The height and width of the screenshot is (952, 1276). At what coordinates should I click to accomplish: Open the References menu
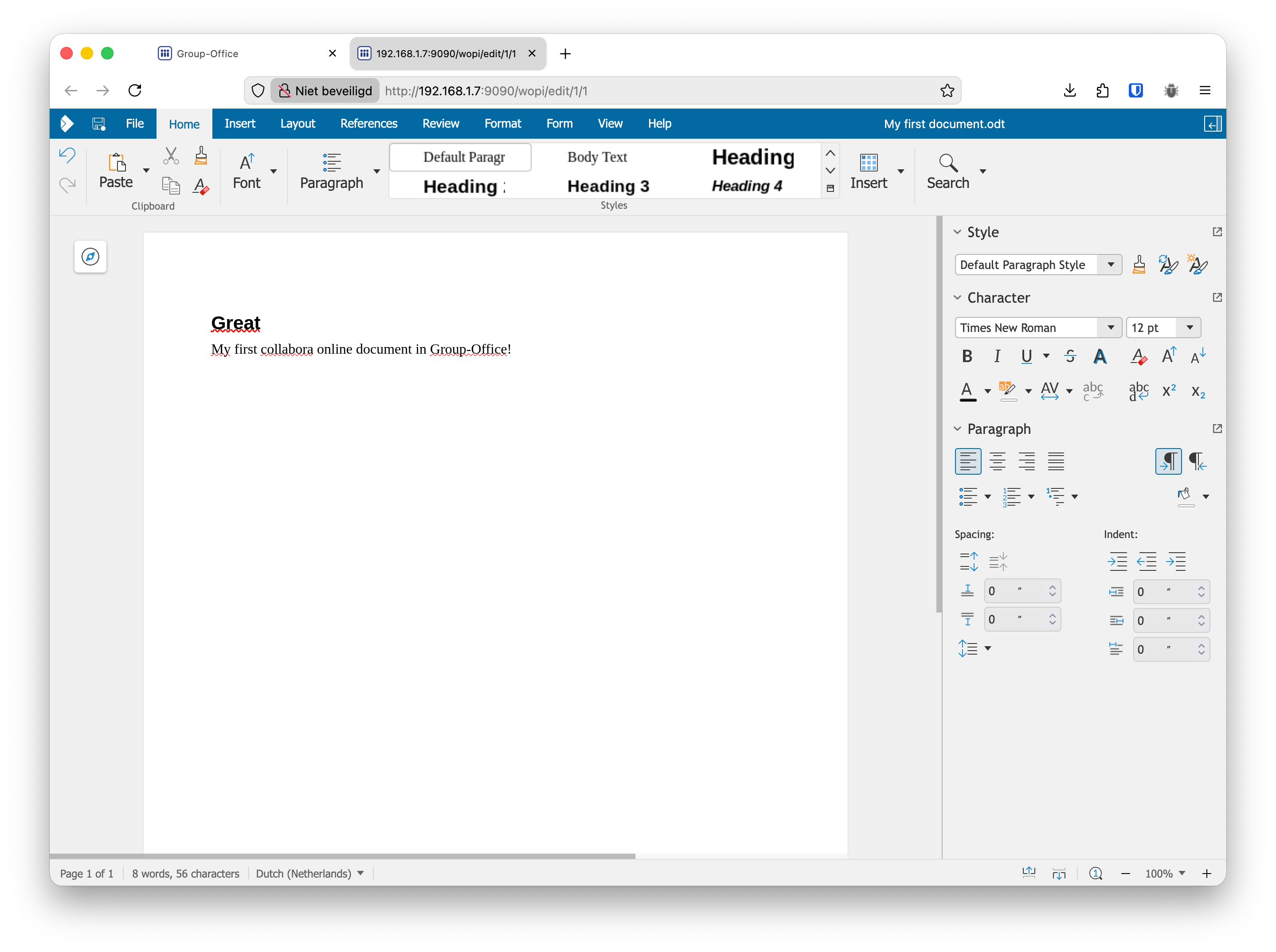coord(368,123)
